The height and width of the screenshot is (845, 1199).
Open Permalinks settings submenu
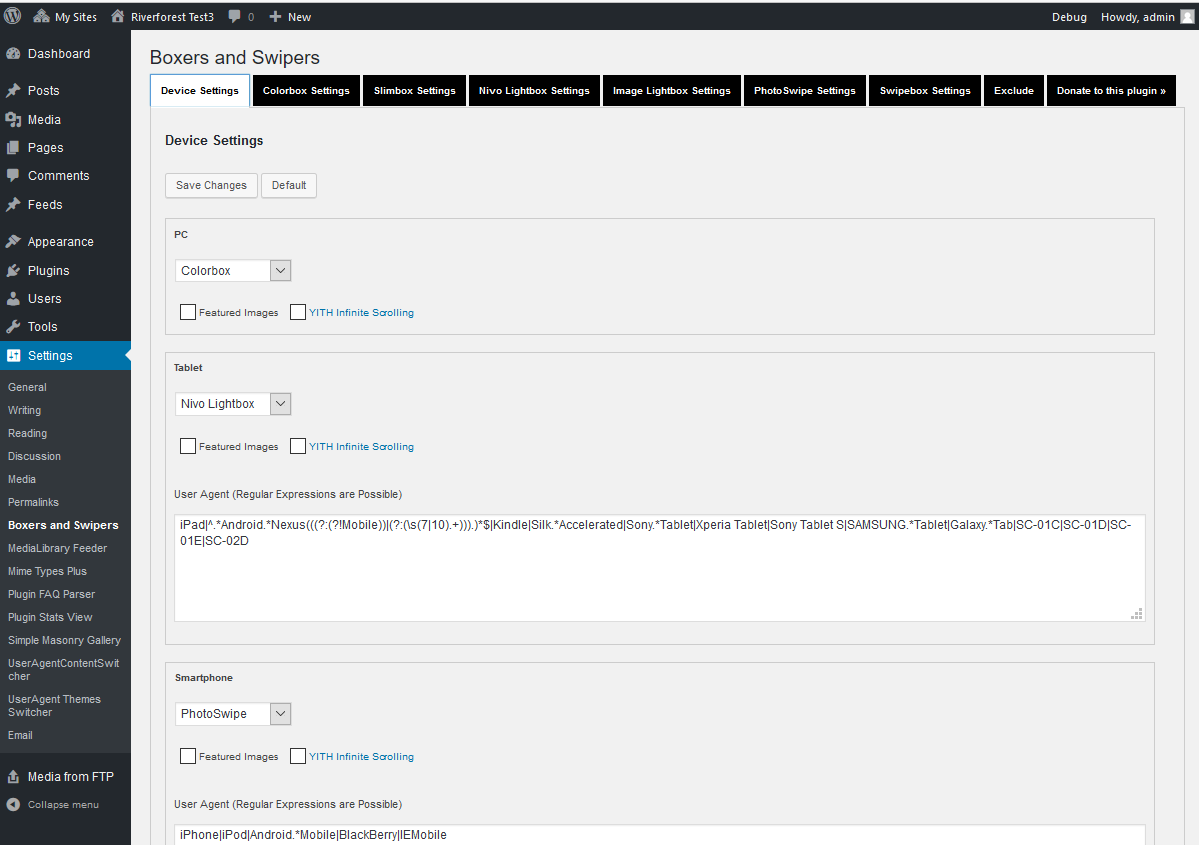pos(34,502)
